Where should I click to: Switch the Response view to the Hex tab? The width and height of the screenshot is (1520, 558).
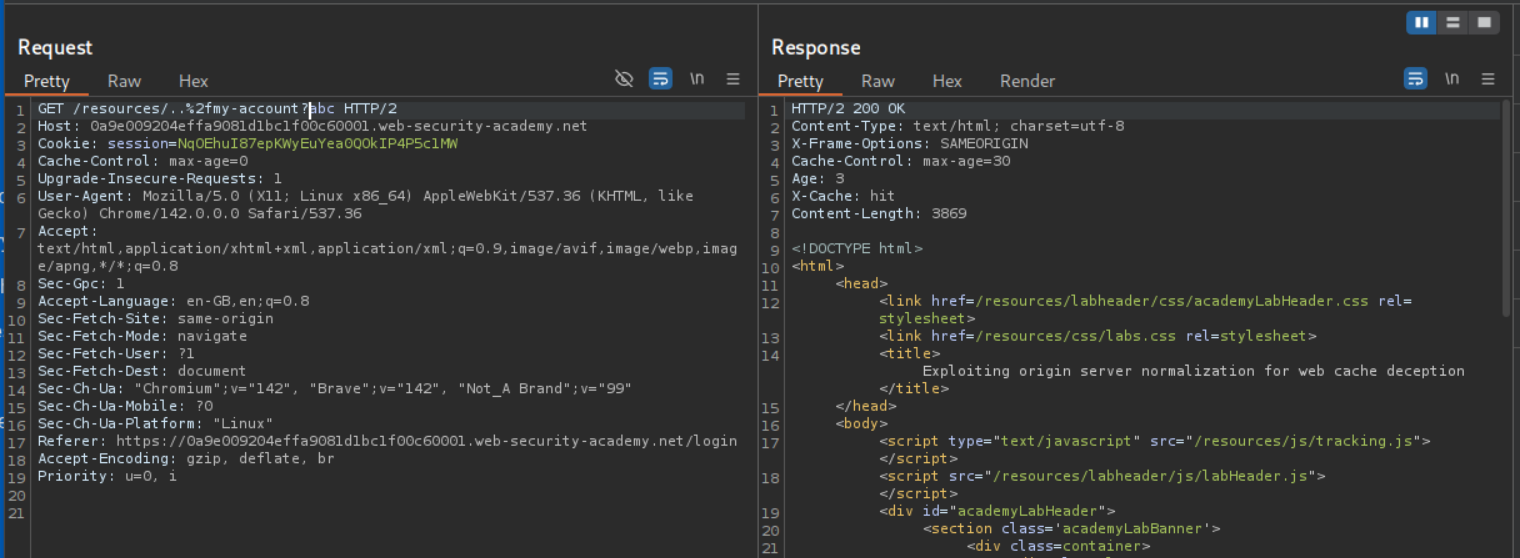tap(947, 81)
